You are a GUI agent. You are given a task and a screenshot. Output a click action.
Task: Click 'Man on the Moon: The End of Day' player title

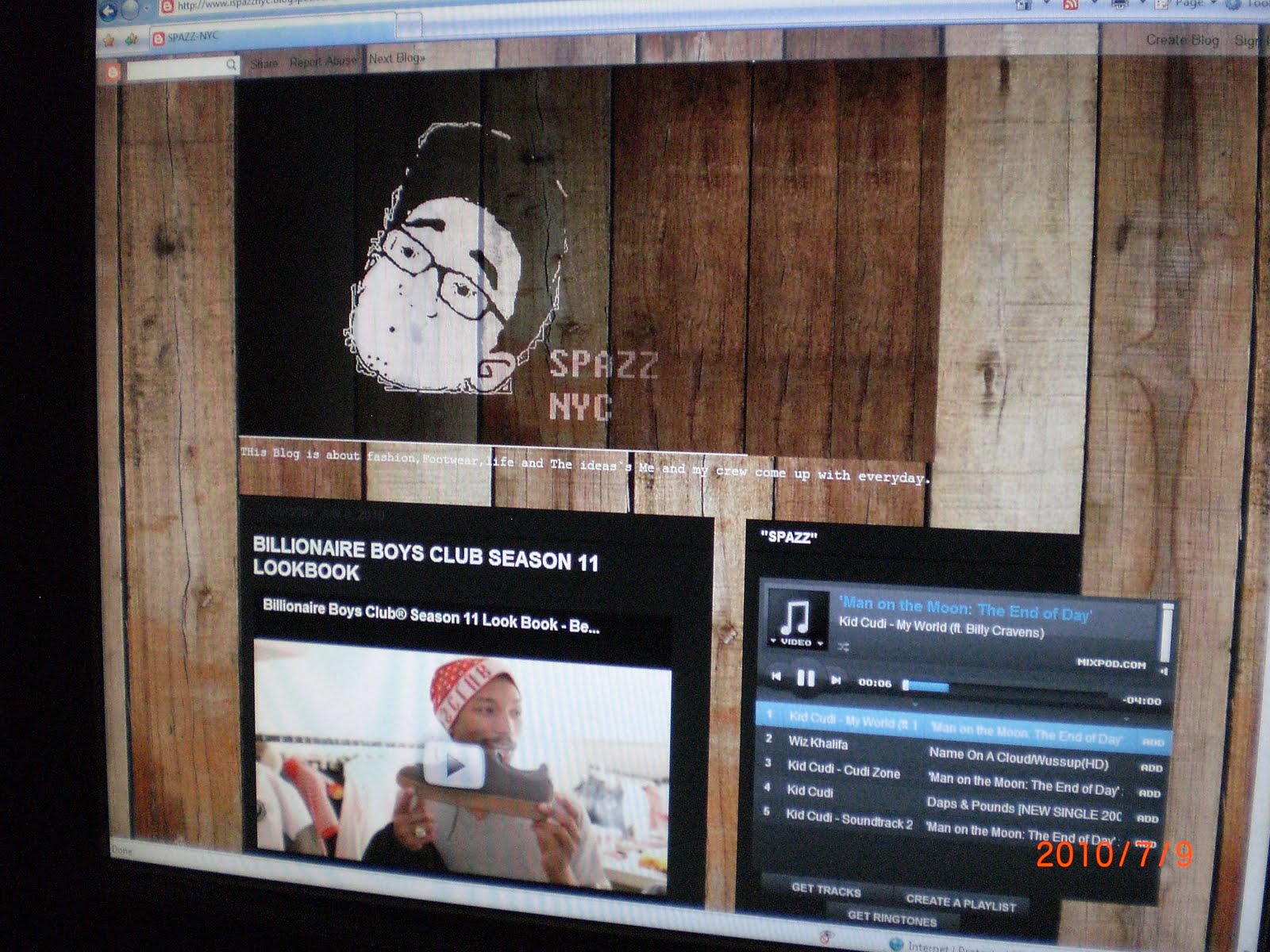[966, 608]
